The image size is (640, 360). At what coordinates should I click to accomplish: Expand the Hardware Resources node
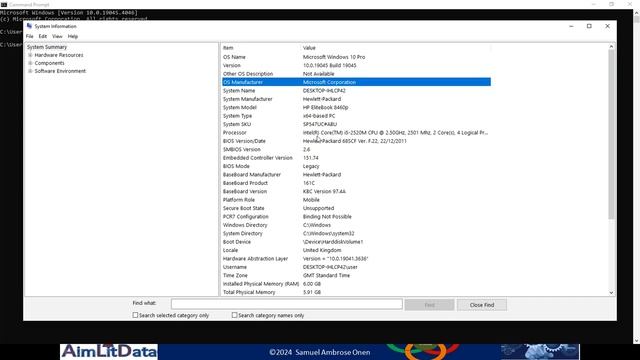(30, 55)
